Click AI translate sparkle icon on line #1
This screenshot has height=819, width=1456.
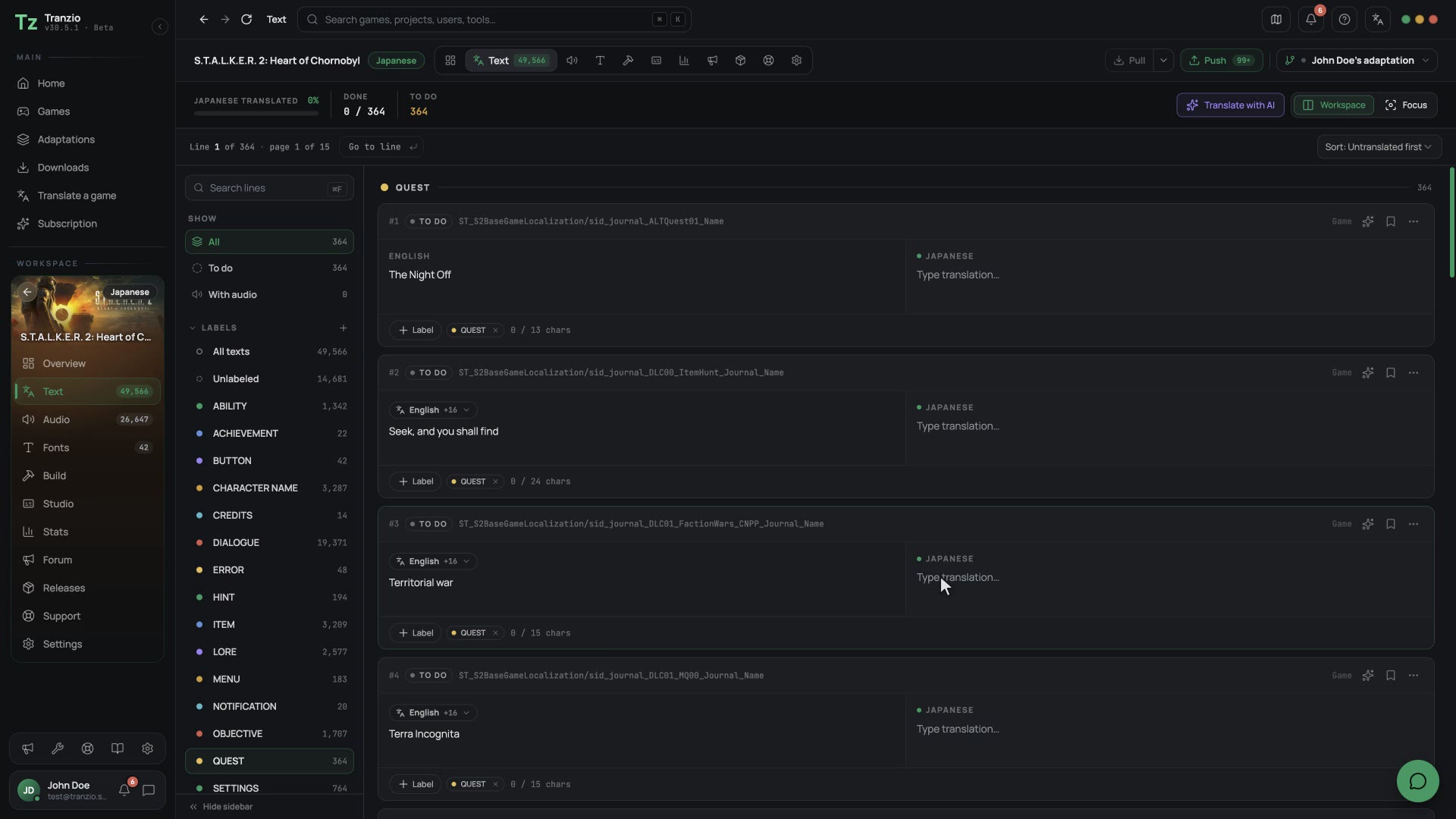(x=1367, y=221)
